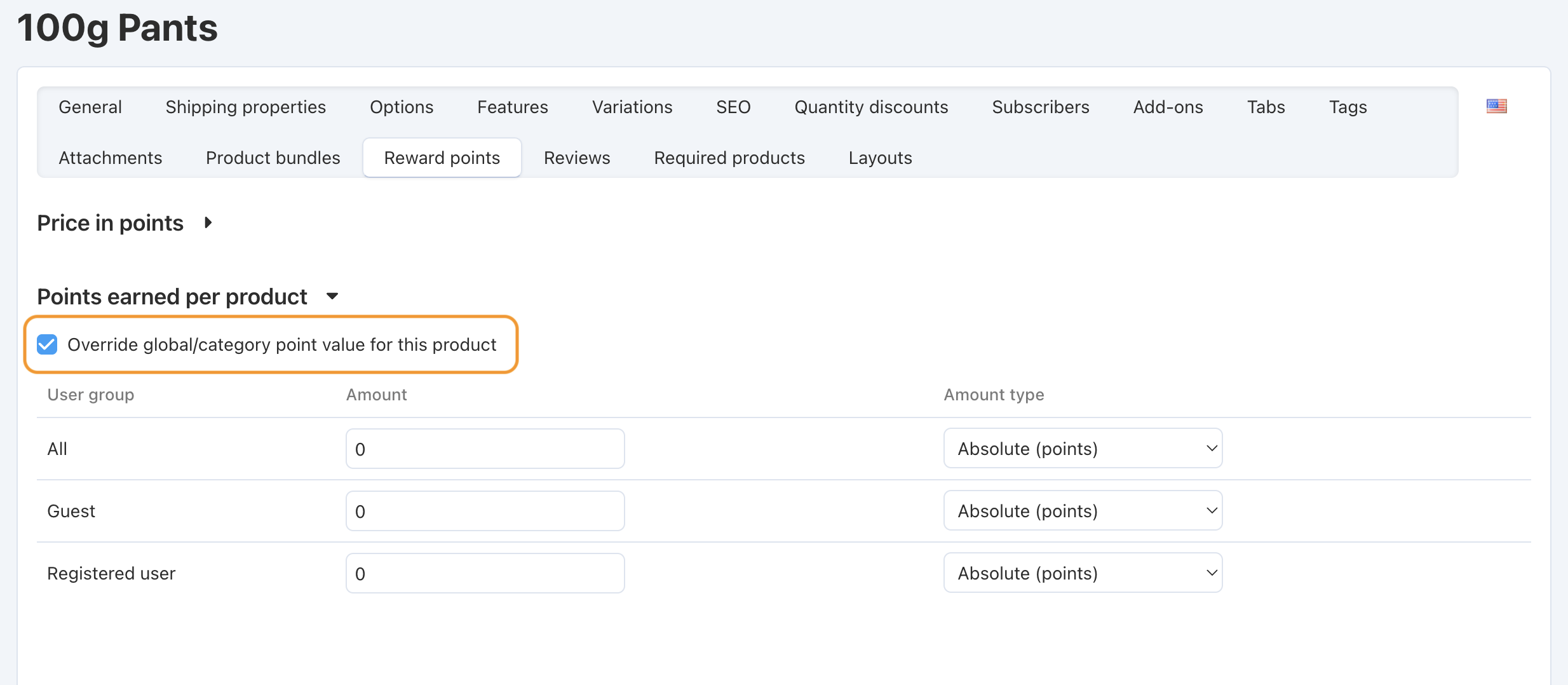
Task: Click the Amount field for All group
Action: coord(485,449)
